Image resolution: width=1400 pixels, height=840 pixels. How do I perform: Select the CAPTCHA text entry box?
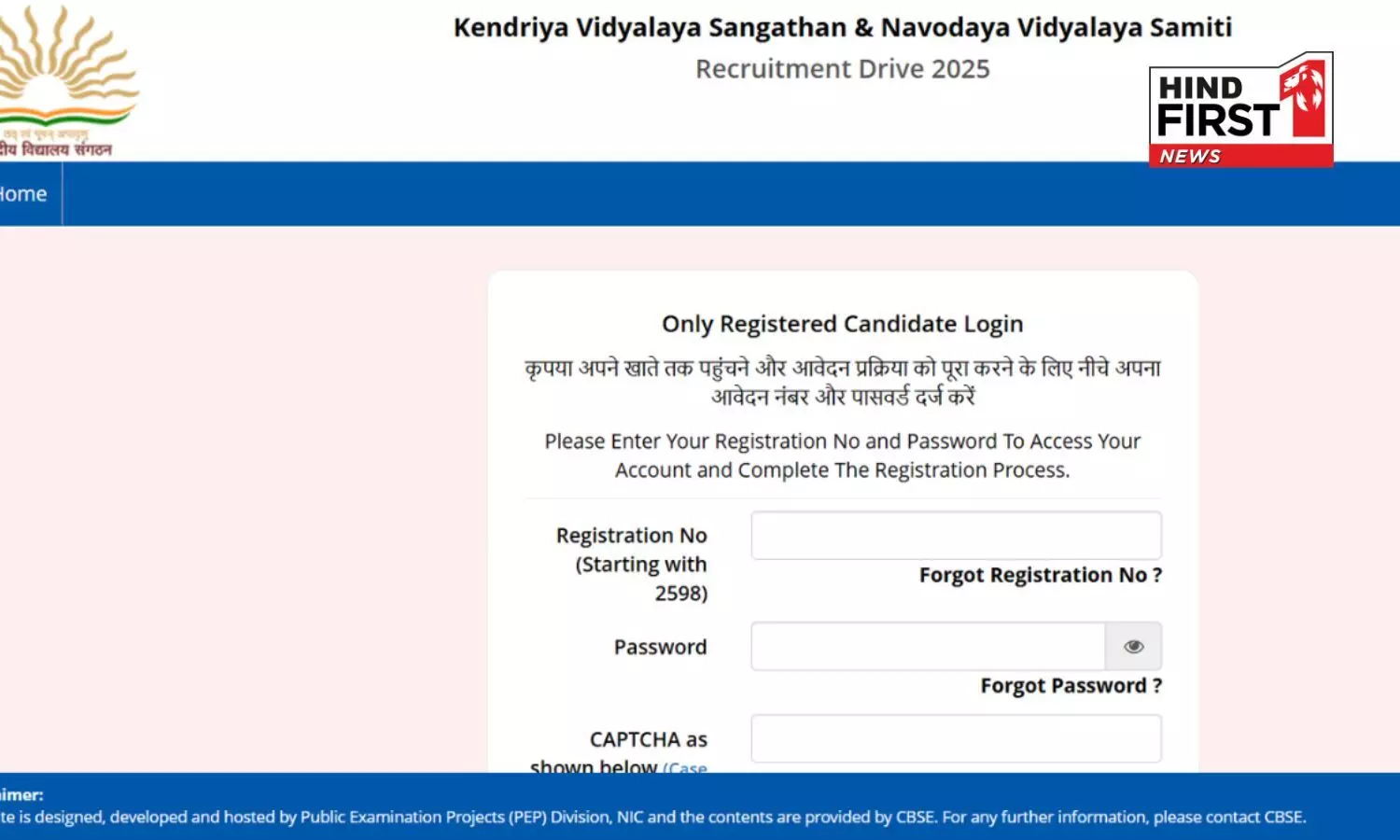(x=956, y=739)
